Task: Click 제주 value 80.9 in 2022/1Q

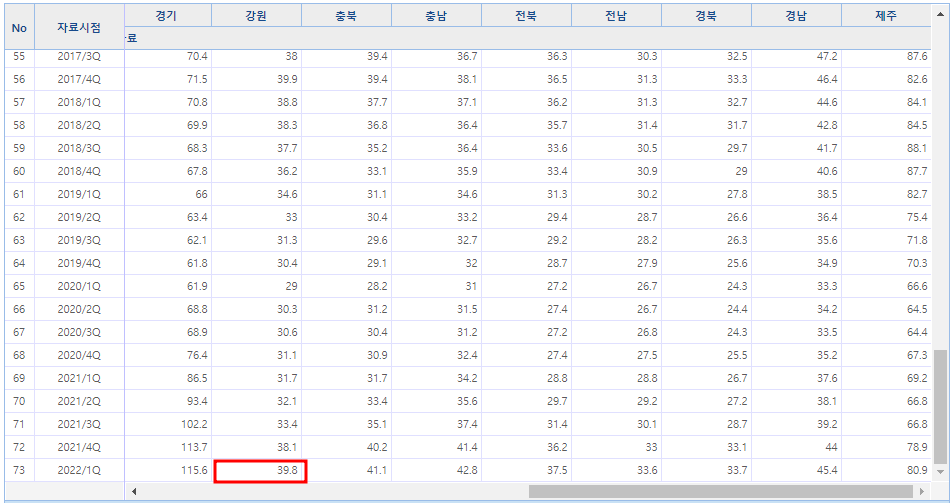Action: click(886, 471)
